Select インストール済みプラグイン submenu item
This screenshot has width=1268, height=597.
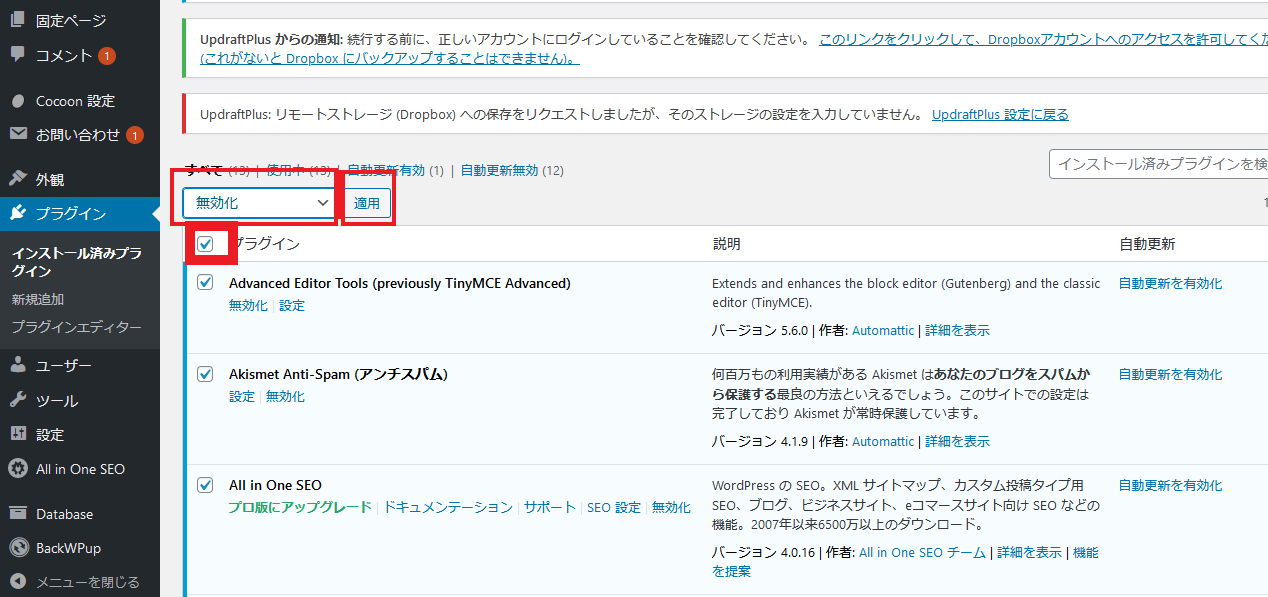click(76, 262)
